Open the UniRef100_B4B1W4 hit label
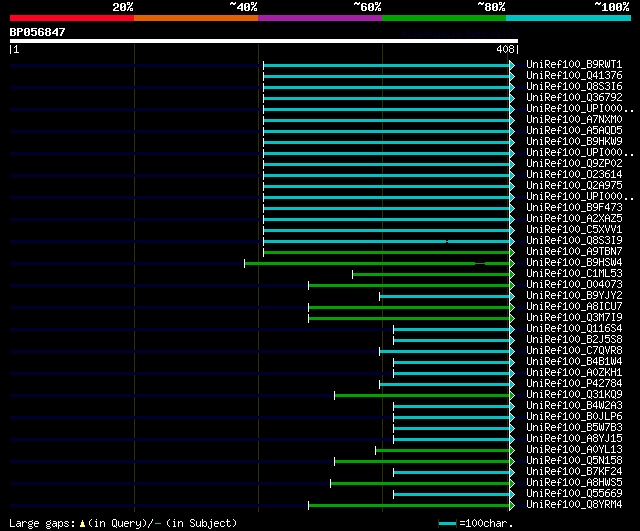Viewport: 640px width, 531px height. pyautogui.click(x=574, y=362)
